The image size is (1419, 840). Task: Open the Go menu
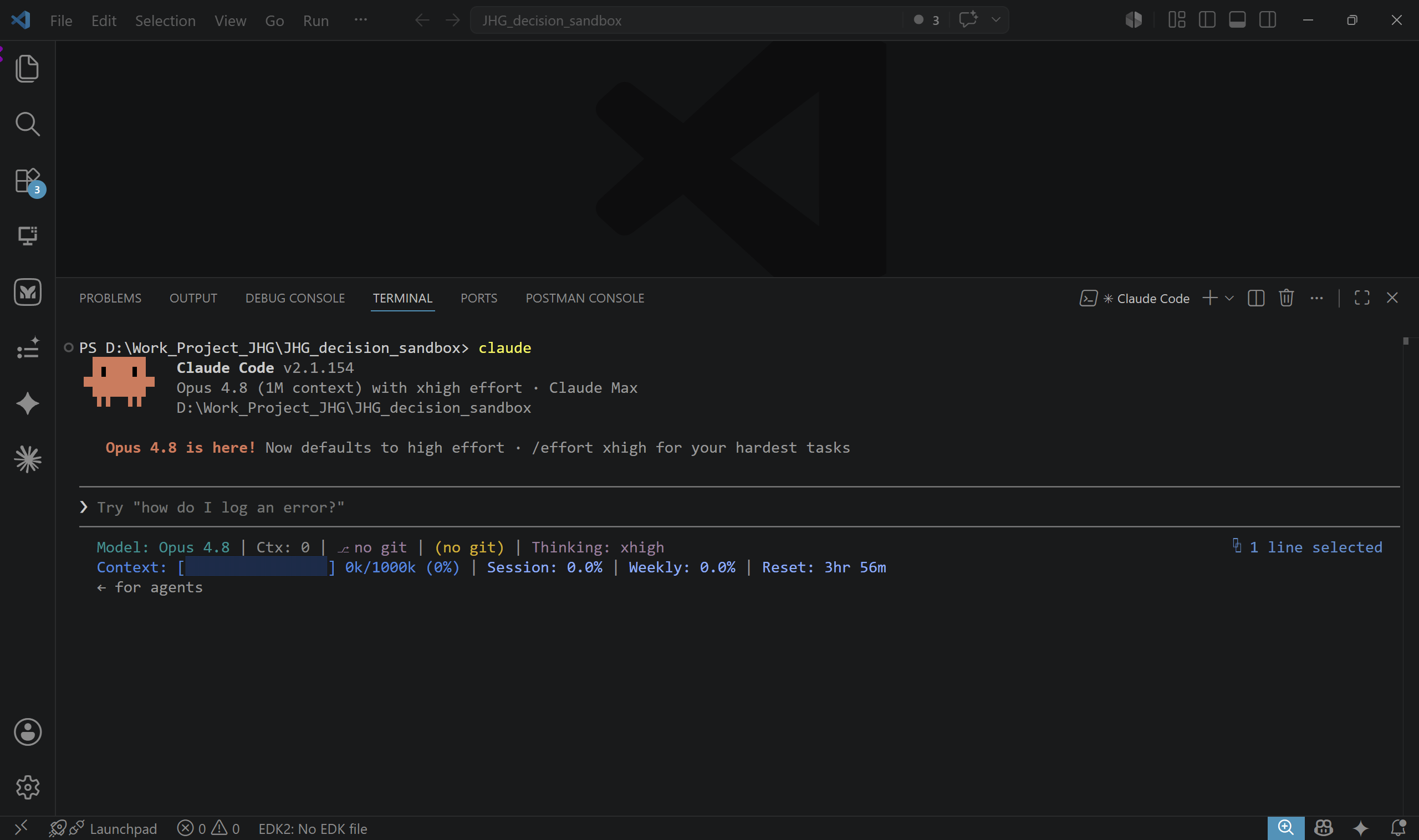coord(274,21)
